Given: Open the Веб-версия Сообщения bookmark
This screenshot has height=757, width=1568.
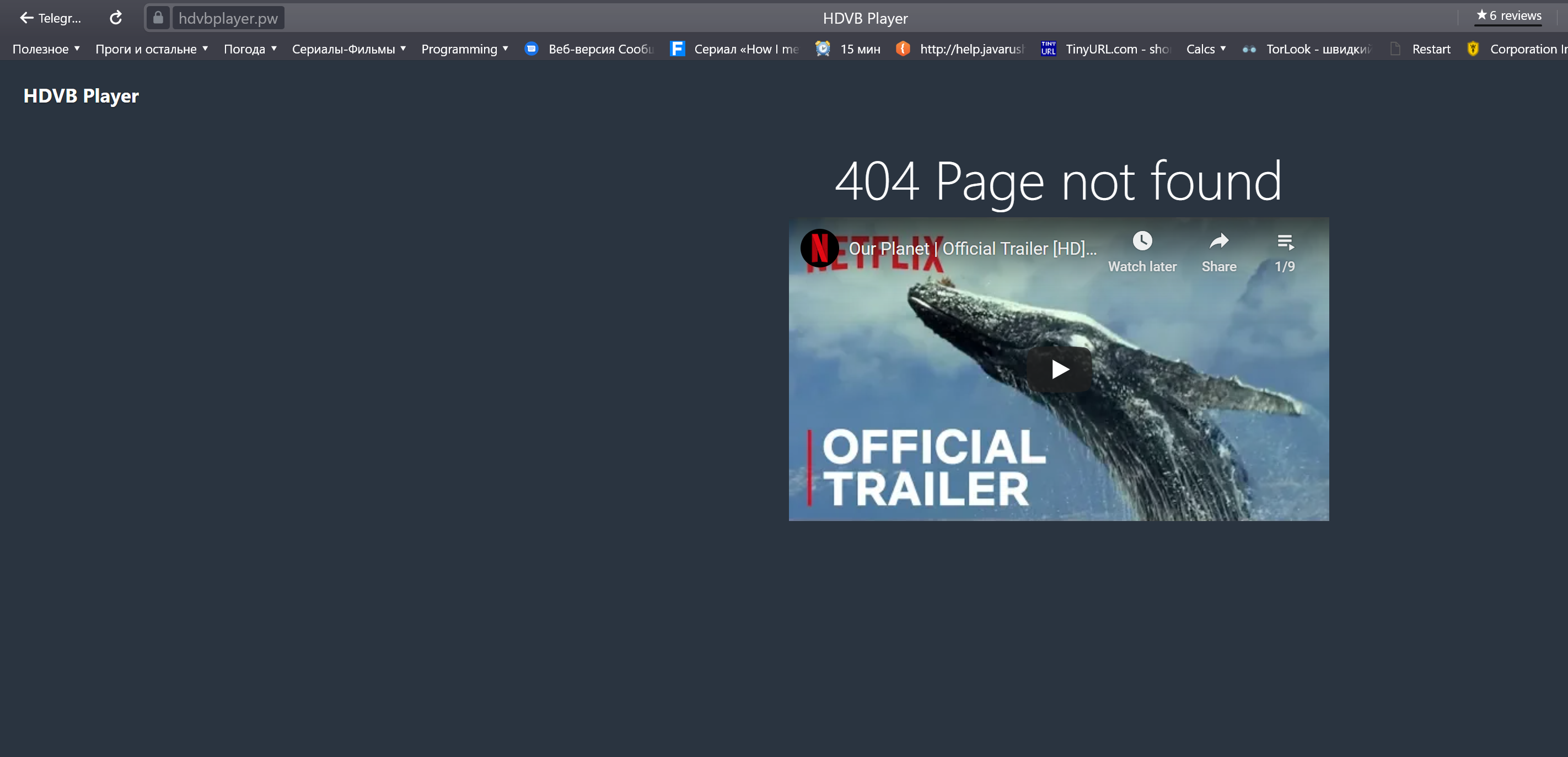Looking at the screenshot, I should pos(590,49).
